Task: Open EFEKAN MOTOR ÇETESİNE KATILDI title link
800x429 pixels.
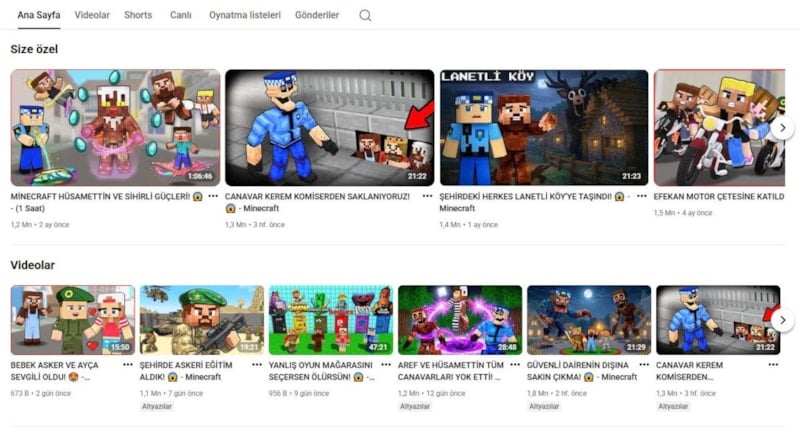Action: pyautogui.click(x=718, y=197)
